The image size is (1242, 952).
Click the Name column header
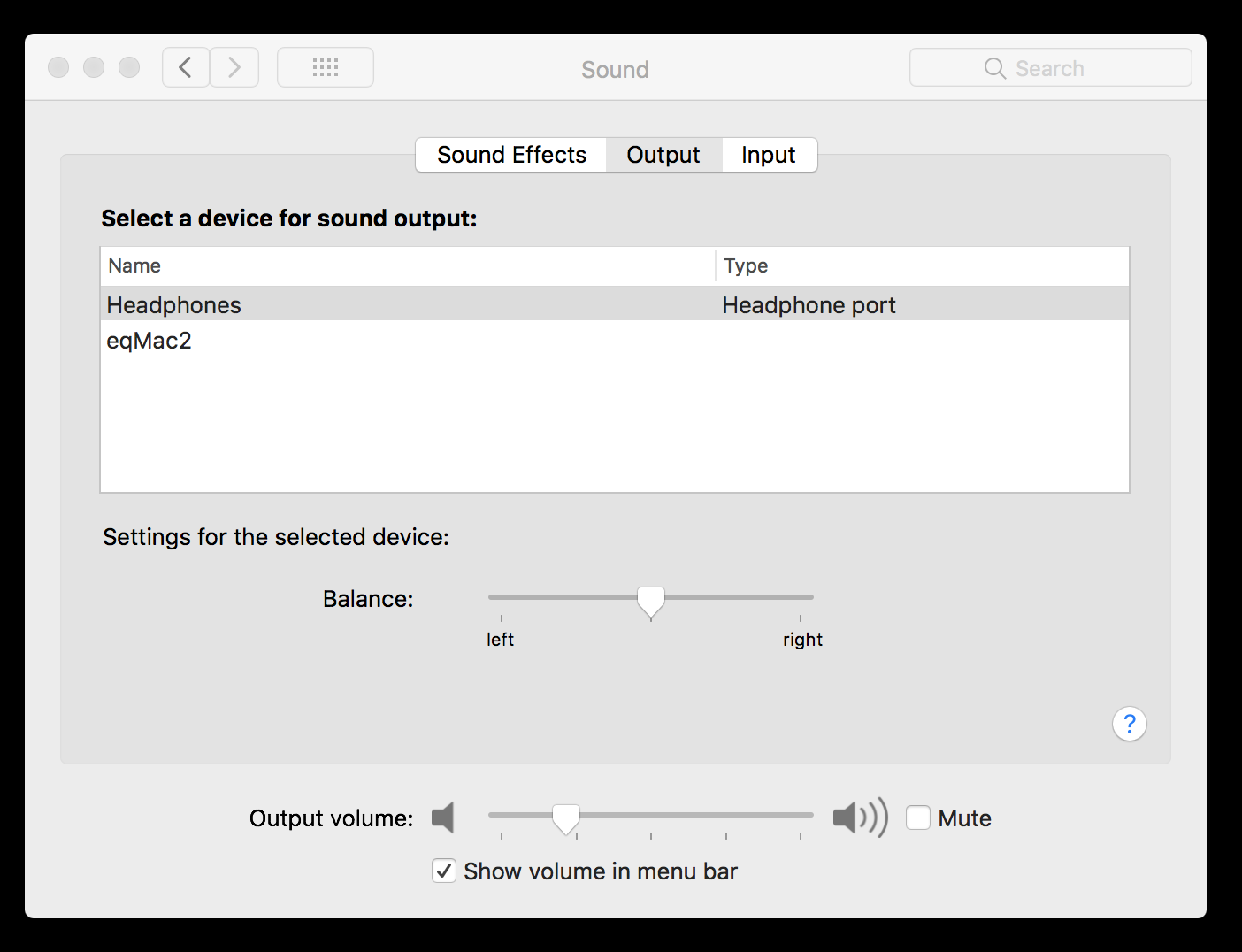(x=408, y=265)
